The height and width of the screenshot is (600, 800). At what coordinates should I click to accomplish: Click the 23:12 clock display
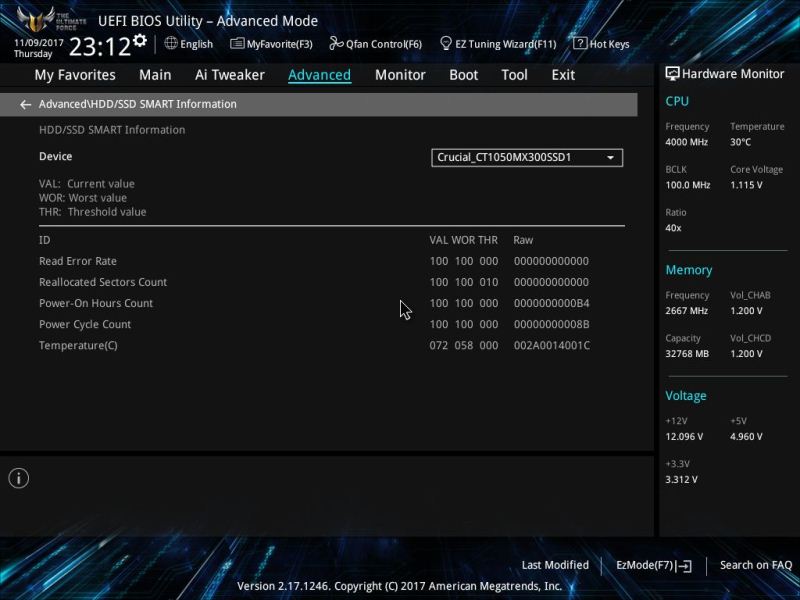(x=99, y=47)
